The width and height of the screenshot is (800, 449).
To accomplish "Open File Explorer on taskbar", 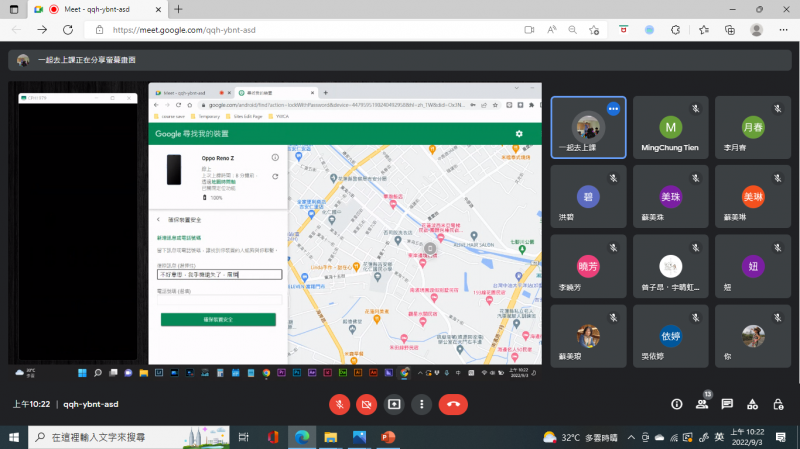I will tap(331, 437).
